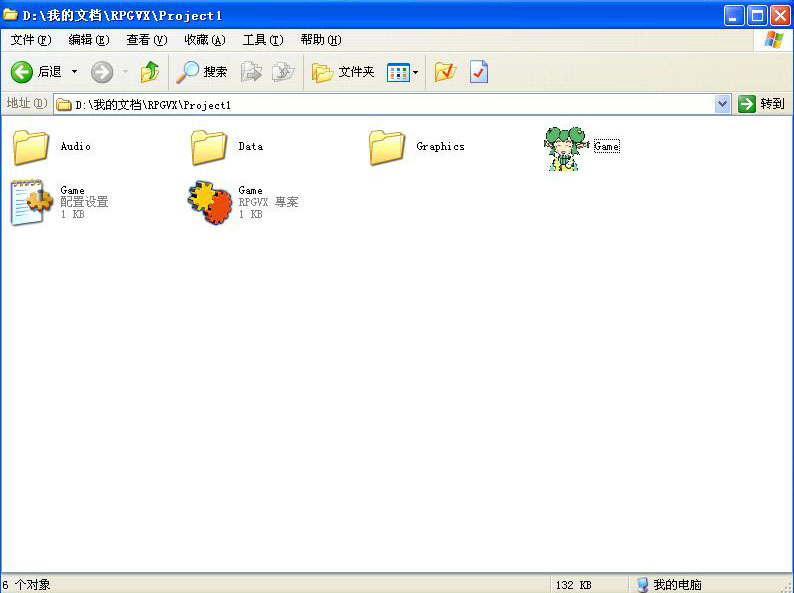Close the Project1 explorer window
This screenshot has width=794, height=593.
(780, 16)
